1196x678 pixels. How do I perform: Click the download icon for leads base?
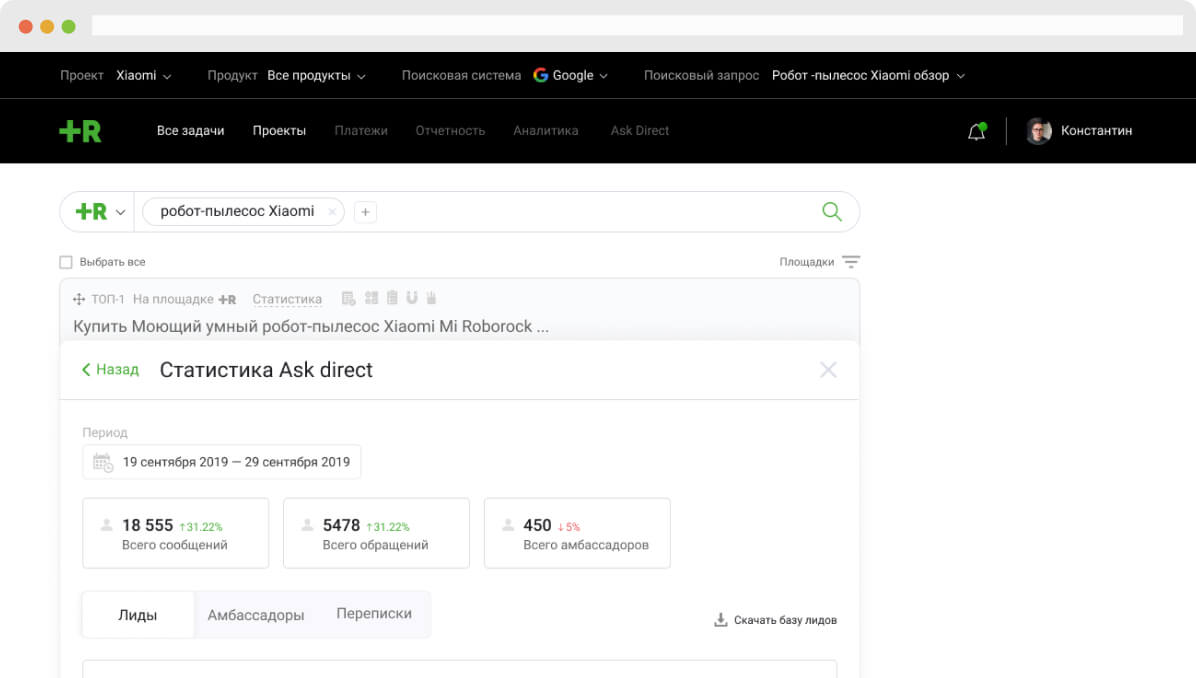tap(720, 619)
